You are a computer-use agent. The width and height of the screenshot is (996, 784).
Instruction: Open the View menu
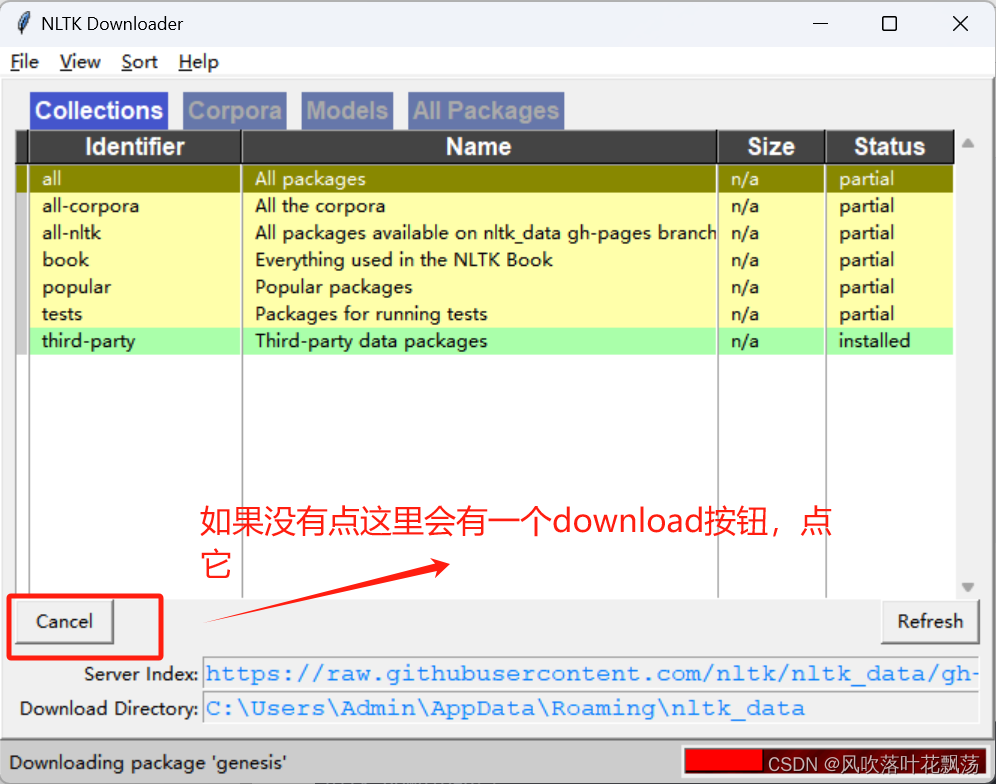tap(80, 62)
